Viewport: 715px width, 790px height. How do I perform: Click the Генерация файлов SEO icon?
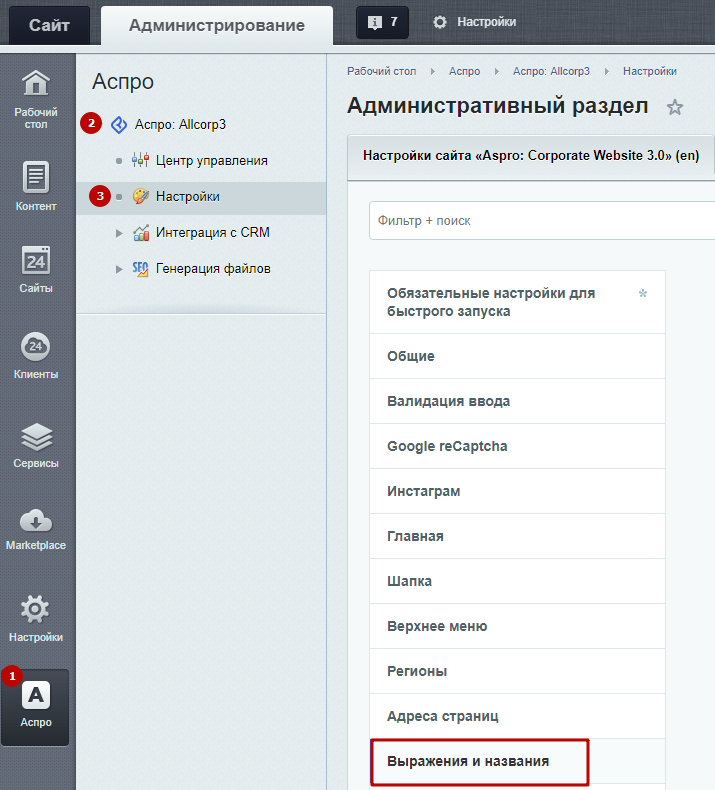(x=141, y=269)
